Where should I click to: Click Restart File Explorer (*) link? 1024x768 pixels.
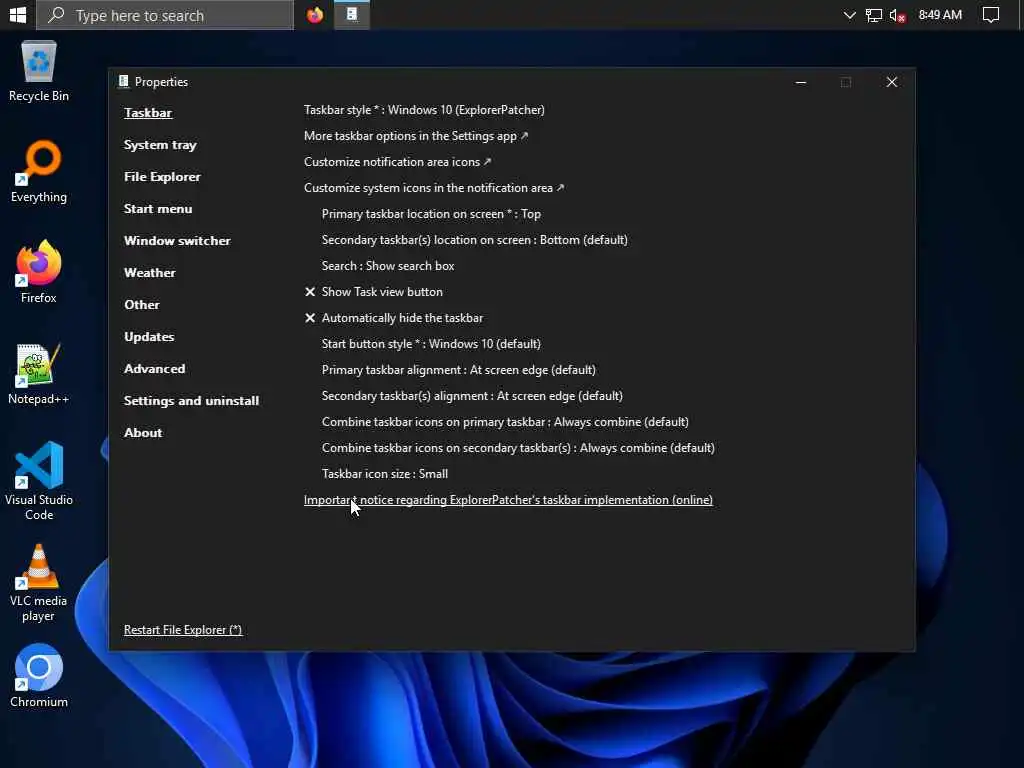click(183, 630)
